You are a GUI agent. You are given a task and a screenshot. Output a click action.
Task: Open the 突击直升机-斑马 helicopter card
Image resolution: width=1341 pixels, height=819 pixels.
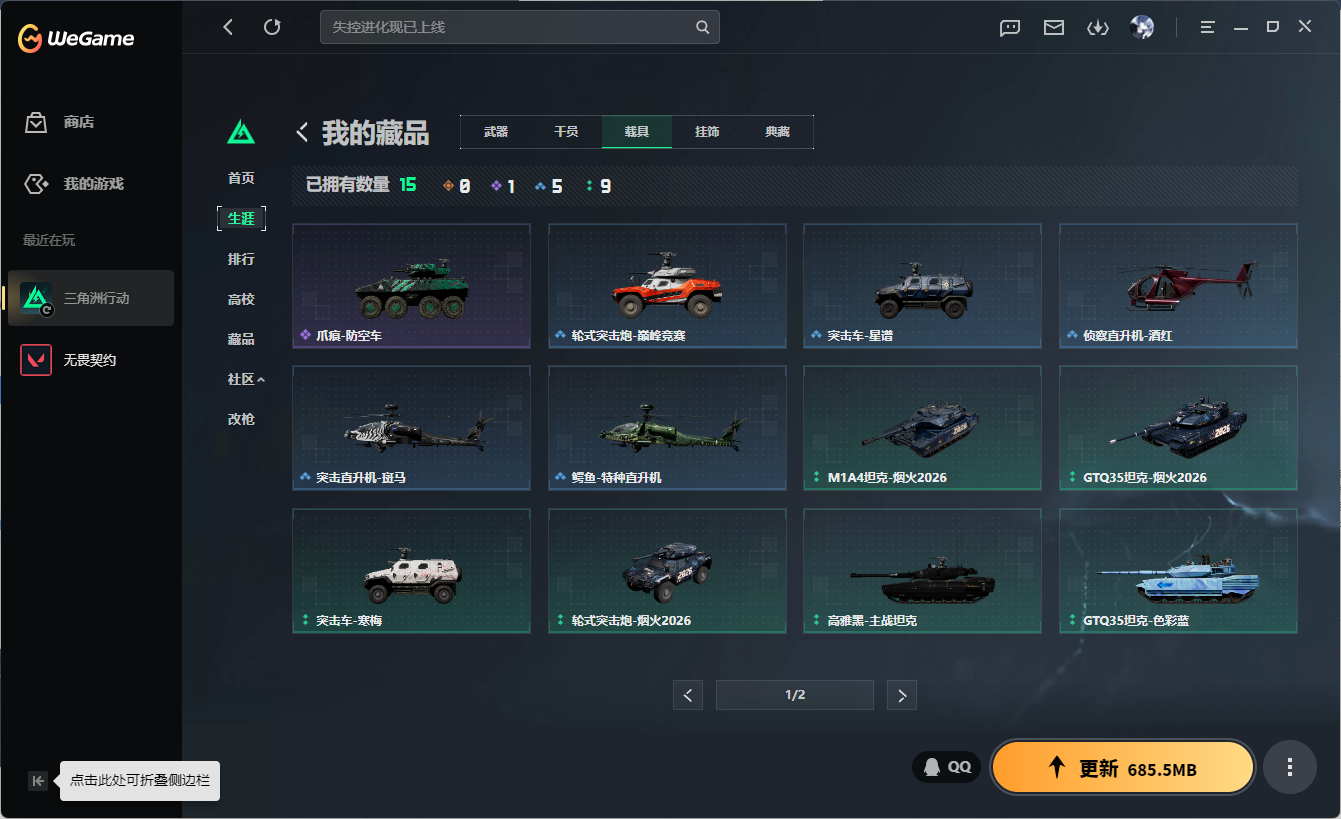[x=411, y=428]
